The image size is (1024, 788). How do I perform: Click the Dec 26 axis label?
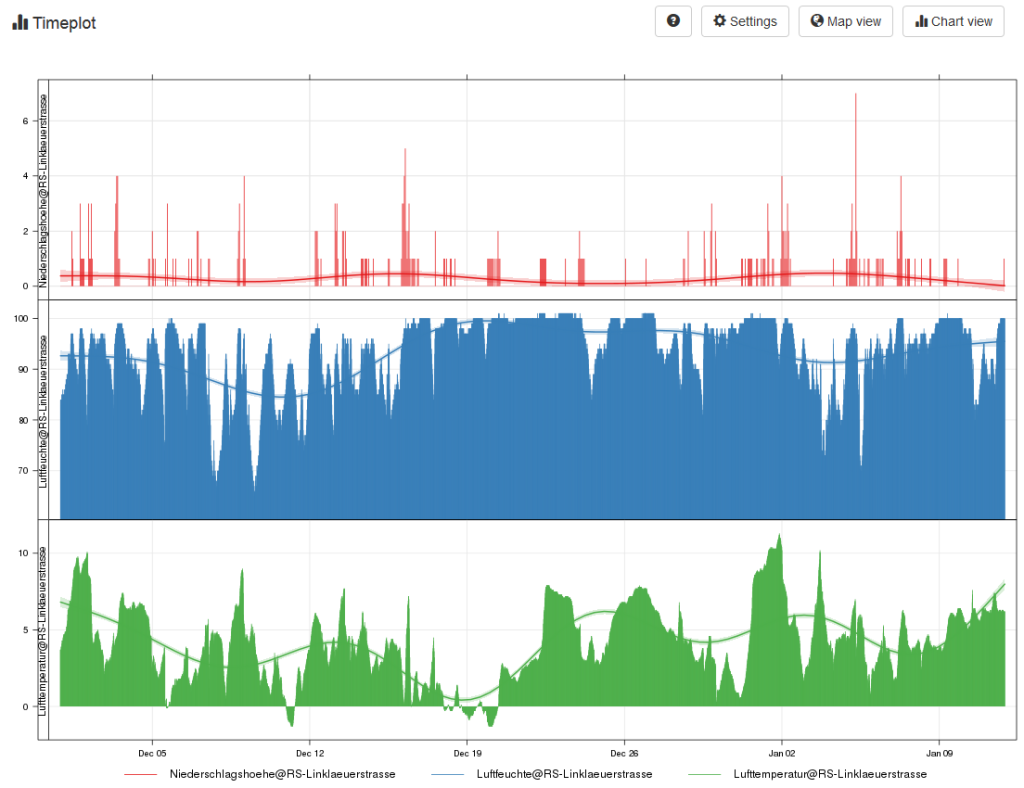click(x=624, y=753)
